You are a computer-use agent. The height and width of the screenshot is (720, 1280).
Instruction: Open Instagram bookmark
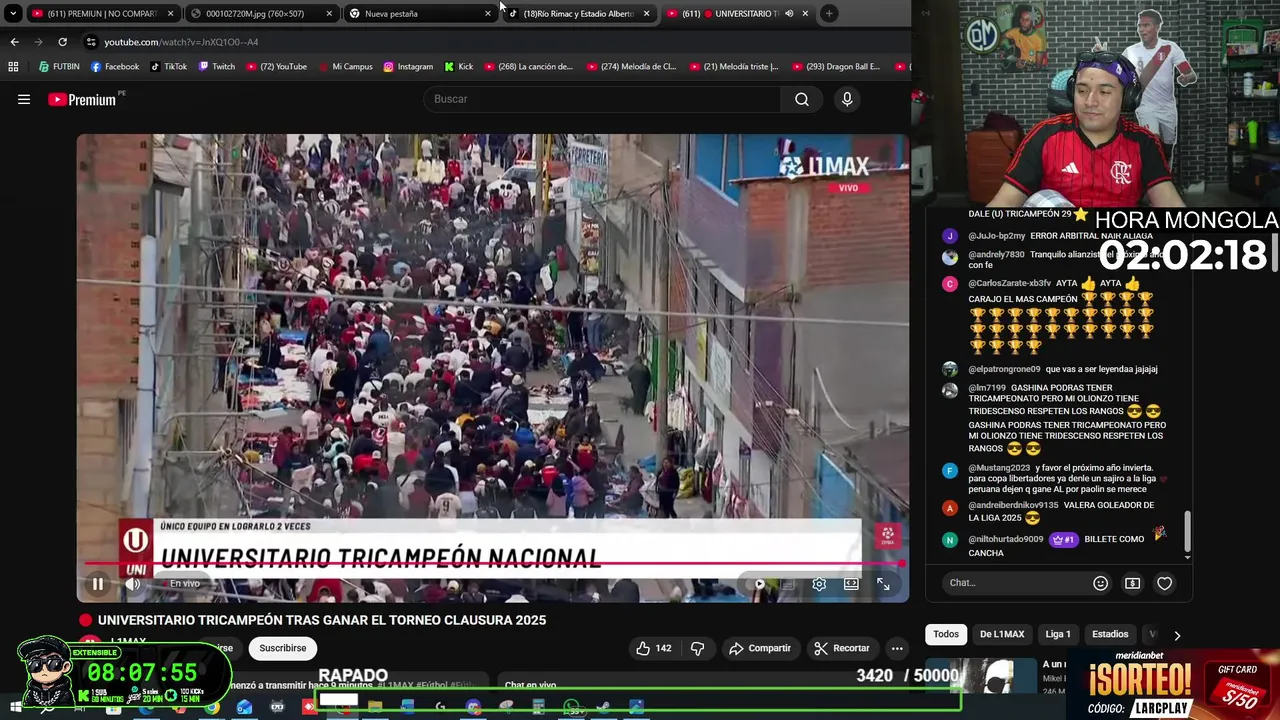point(408,67)
